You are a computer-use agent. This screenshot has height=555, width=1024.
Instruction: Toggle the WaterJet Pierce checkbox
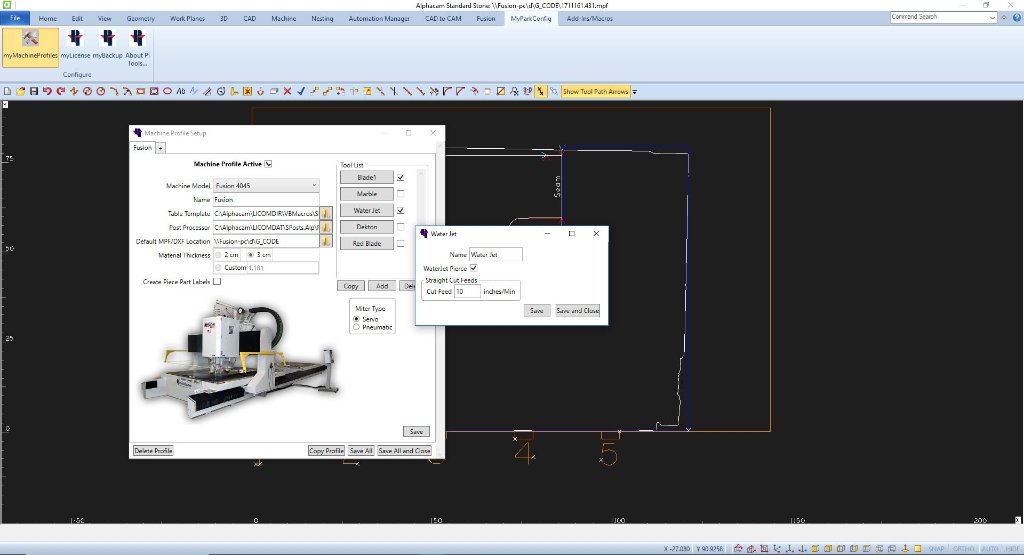point(473,268)
